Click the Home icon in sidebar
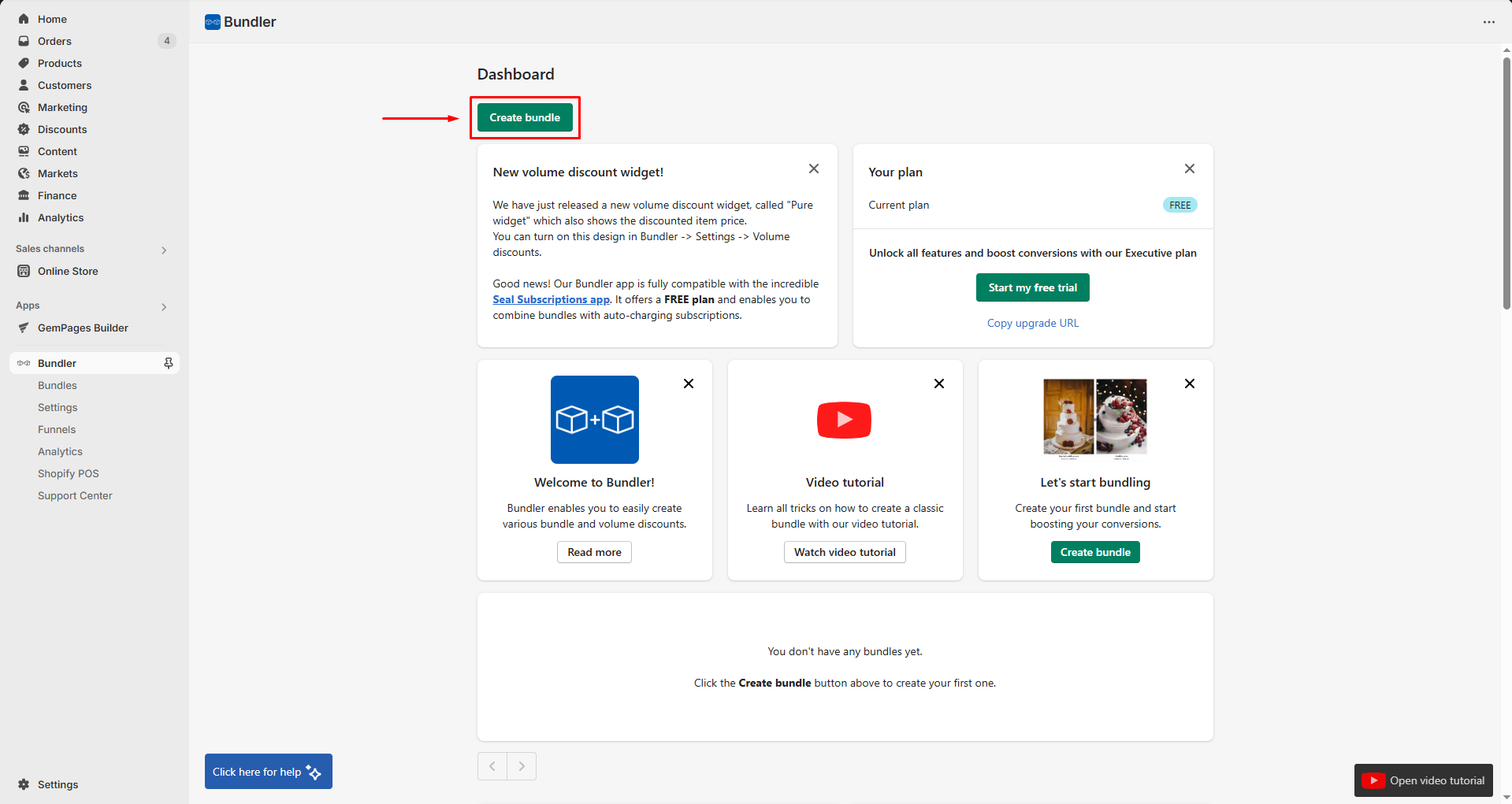Screen dimensions: 1512x804 (24, 19)
